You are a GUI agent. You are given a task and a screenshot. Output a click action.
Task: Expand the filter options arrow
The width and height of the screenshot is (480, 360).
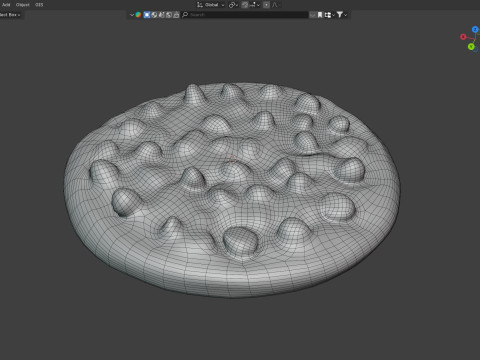[346, 15]
